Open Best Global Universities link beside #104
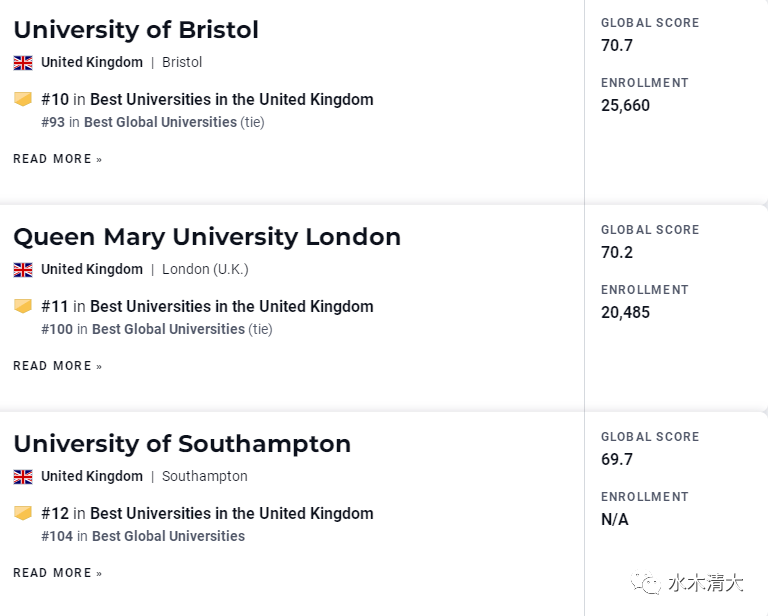This screenshot has height=616, width=768. [168, 536]
